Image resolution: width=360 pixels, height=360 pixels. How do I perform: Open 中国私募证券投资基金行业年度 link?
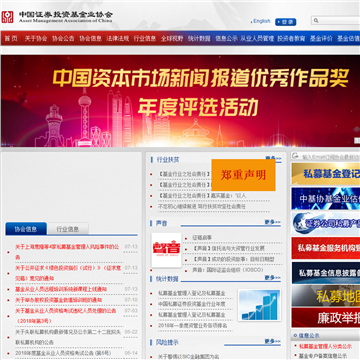tap(192, 304)
